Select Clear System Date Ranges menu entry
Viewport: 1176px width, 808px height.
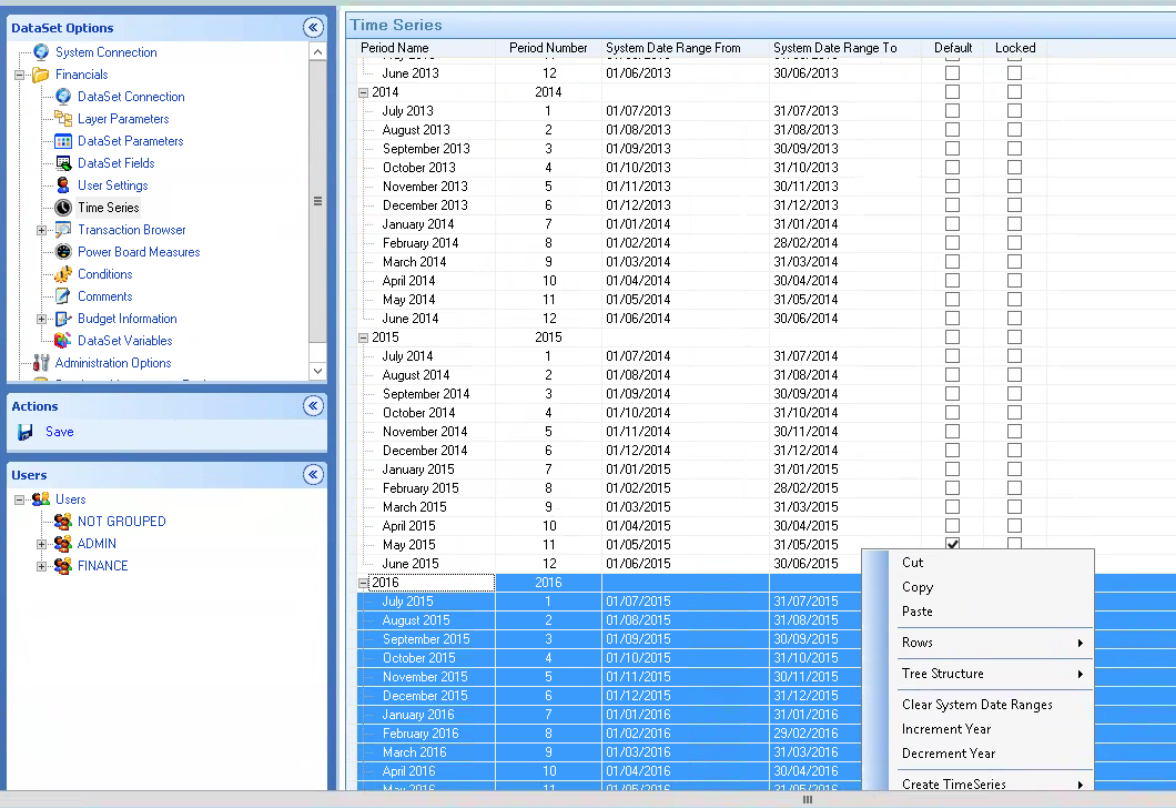click(976, 705)
